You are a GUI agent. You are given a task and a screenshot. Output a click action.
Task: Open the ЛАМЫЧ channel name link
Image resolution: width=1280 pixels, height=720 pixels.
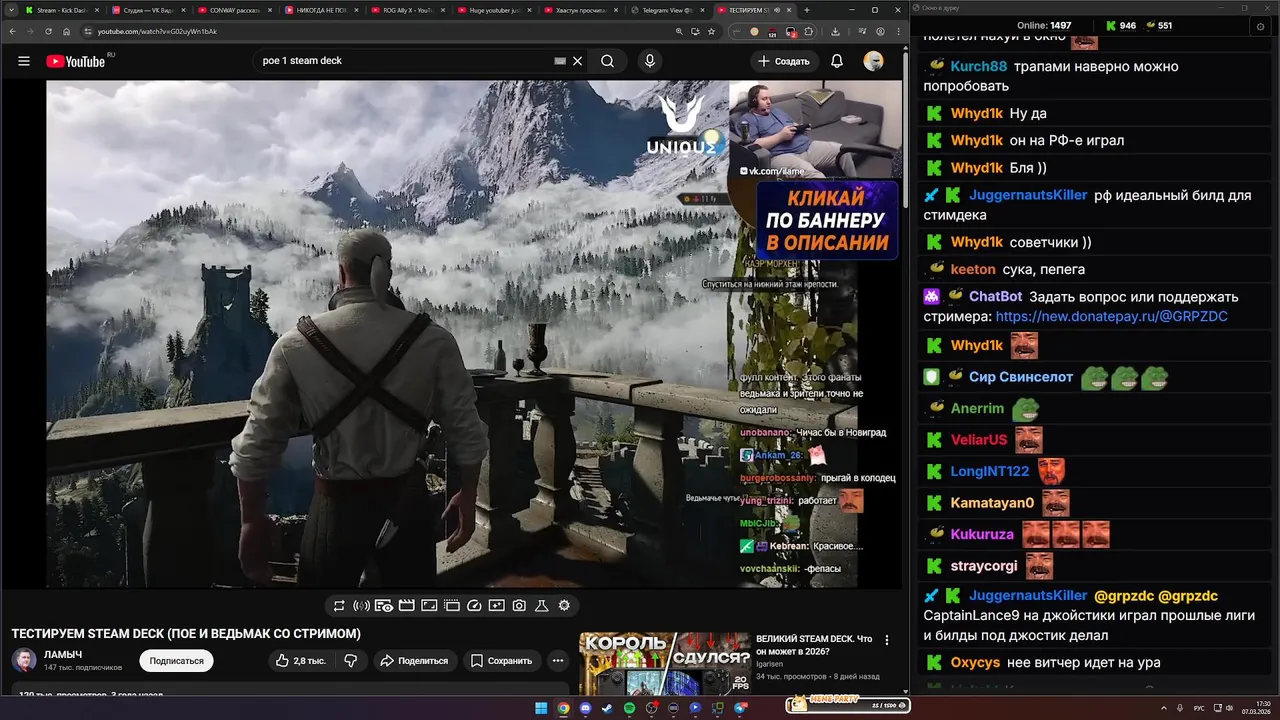click(63, 654)
